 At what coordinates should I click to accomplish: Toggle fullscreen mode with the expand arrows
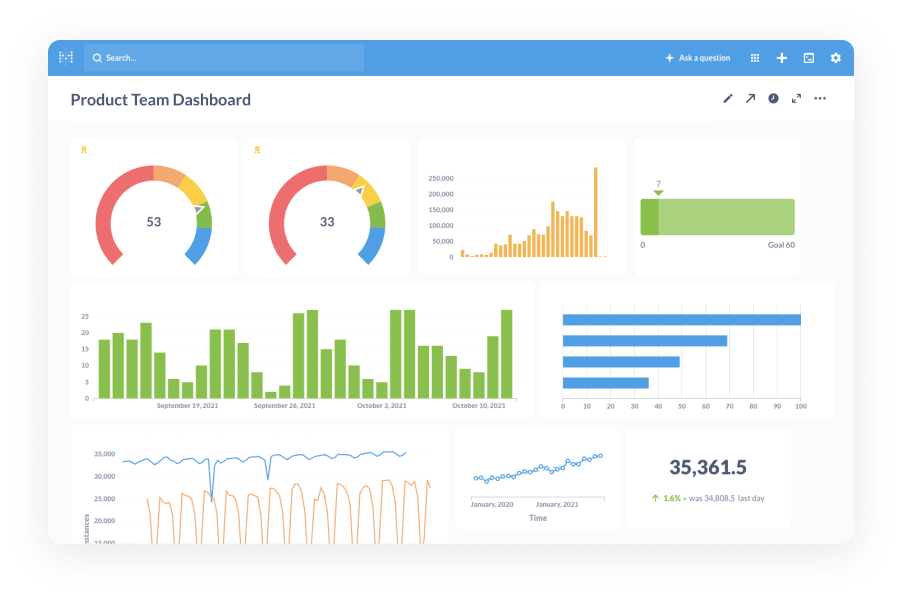click(797, 98)
